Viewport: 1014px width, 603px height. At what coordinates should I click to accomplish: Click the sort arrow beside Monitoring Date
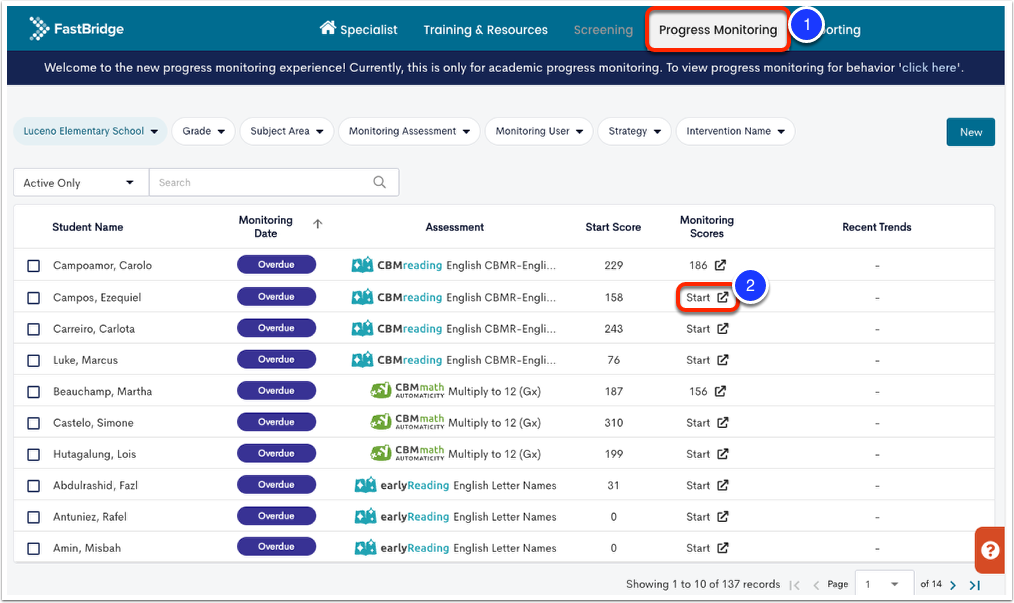click(x=318, y=224)
